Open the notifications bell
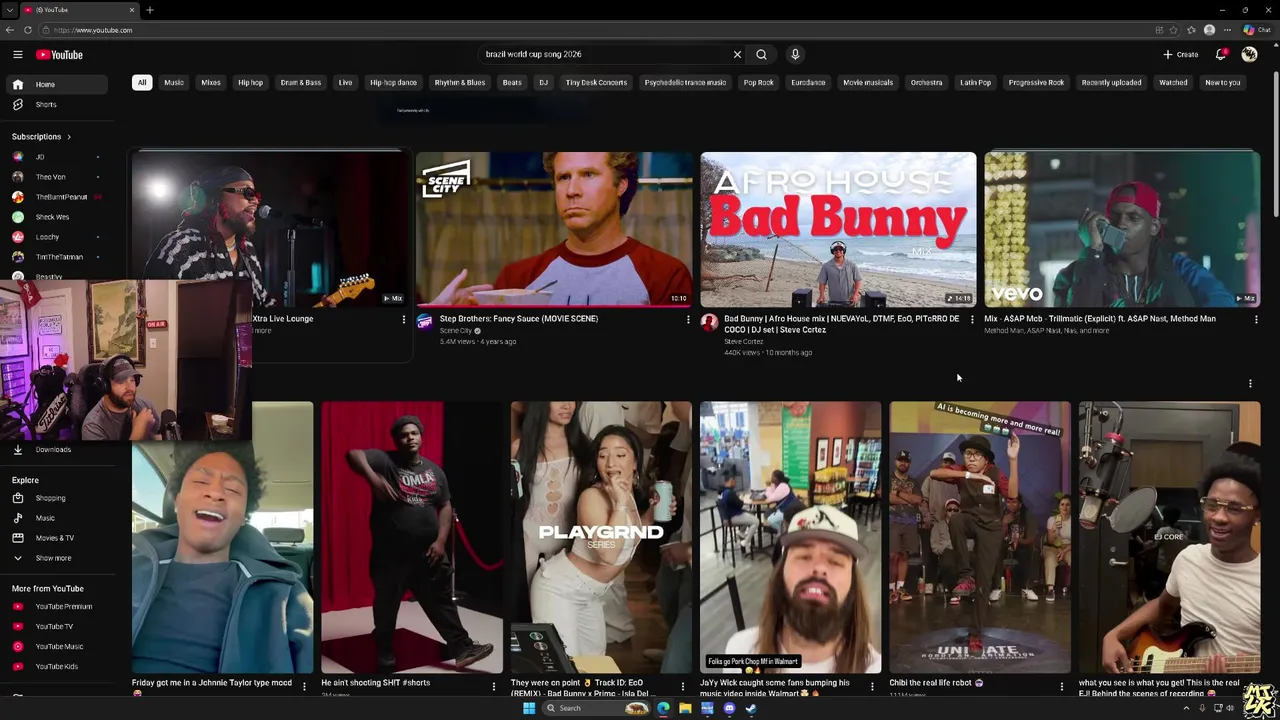Image resolution: width=1280 pixels, height=720 pixels. point(1221,54)
